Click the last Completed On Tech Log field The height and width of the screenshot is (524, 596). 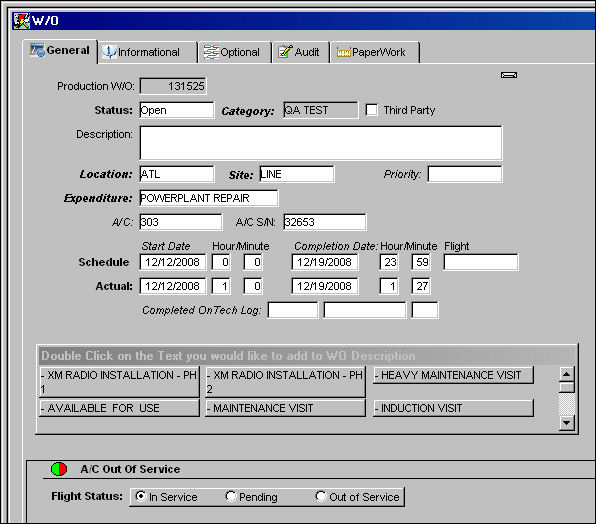click(x=425, y=310)
